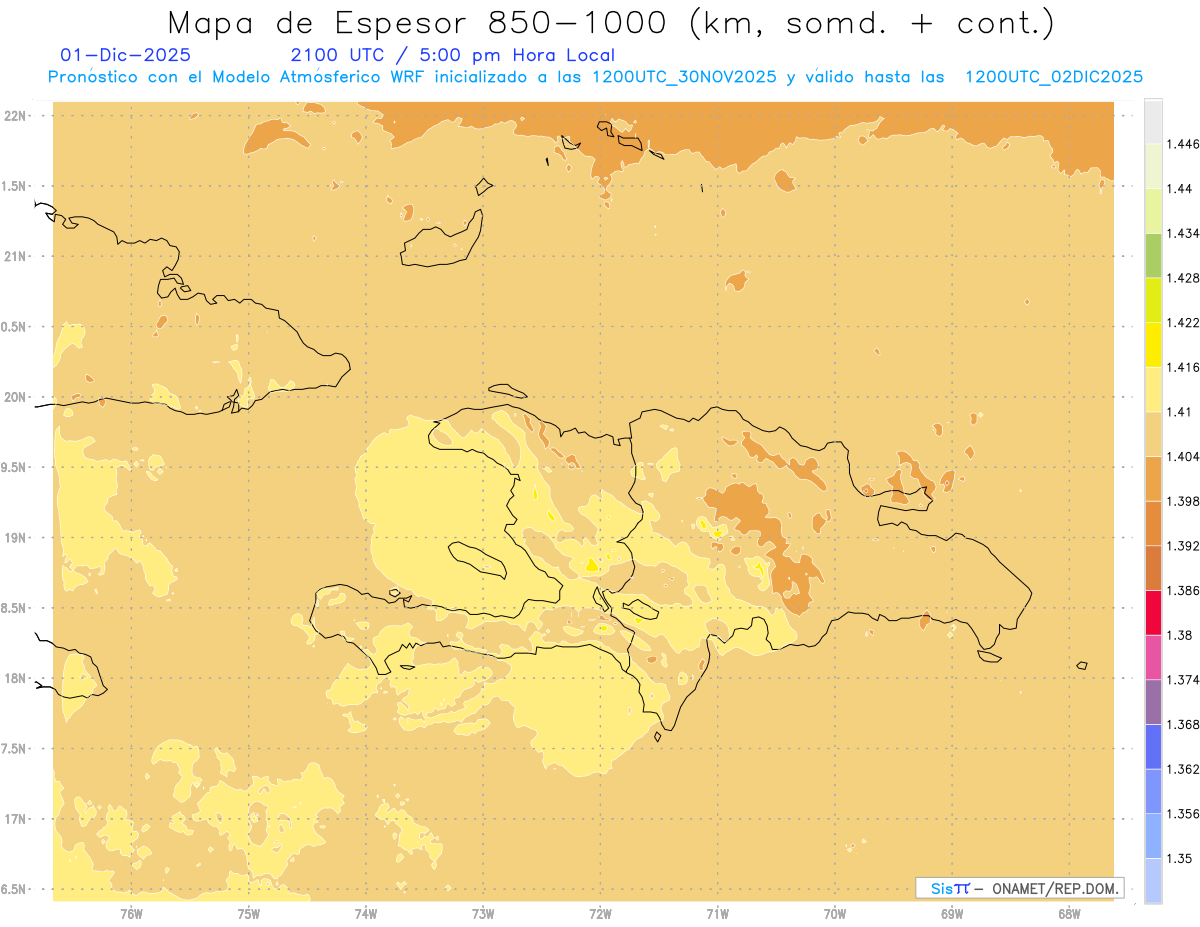Click the legend value 1.374

point(1182,680)
